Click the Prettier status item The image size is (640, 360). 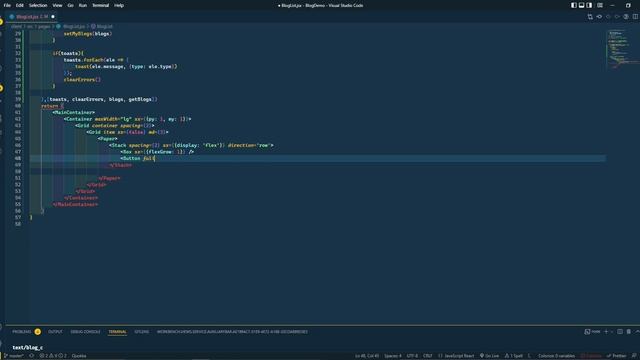coord(616,356)
